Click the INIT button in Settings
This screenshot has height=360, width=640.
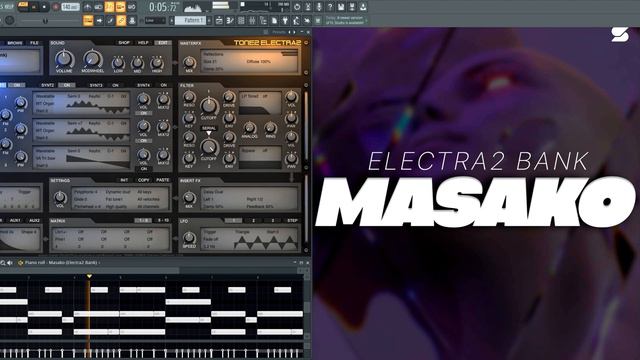(124, 180)
